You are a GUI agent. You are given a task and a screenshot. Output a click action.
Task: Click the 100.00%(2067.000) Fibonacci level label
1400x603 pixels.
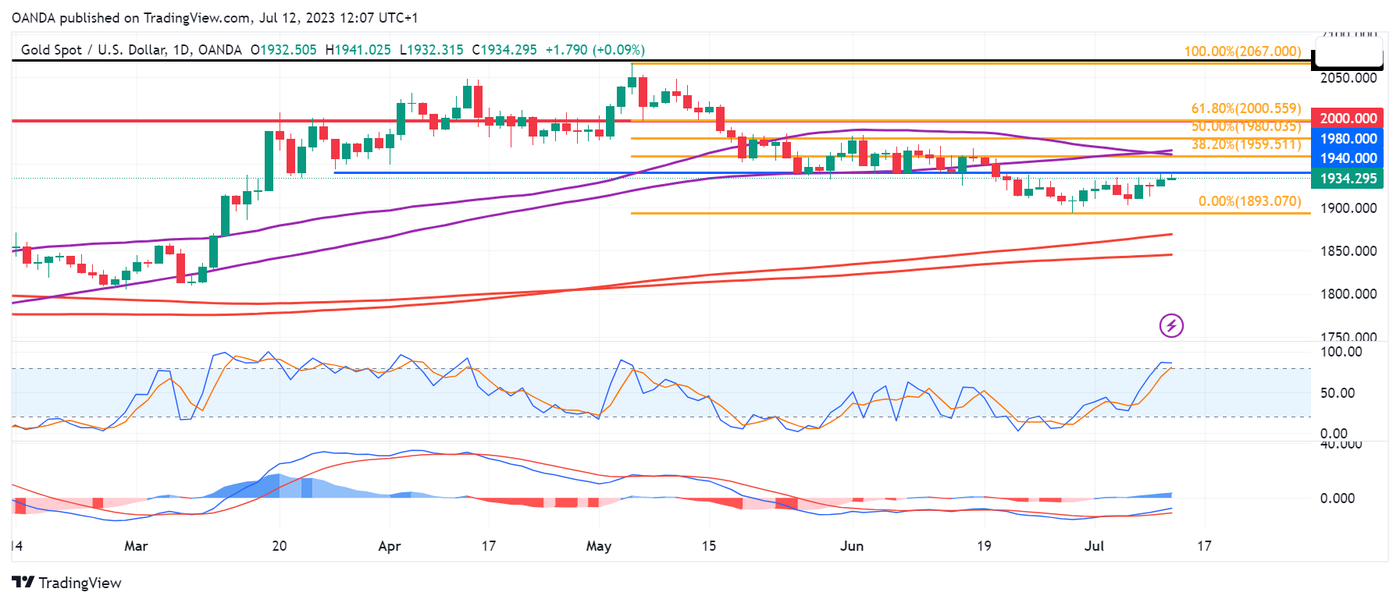click(1242, 51)
